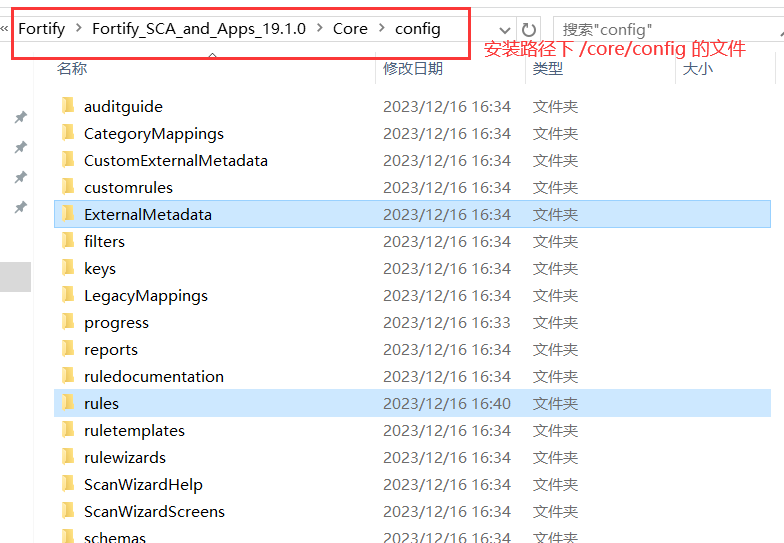The image size is (784, 543).
Task: Show hidden breadcrumb path via double chevron
Action: click(4, 28)
